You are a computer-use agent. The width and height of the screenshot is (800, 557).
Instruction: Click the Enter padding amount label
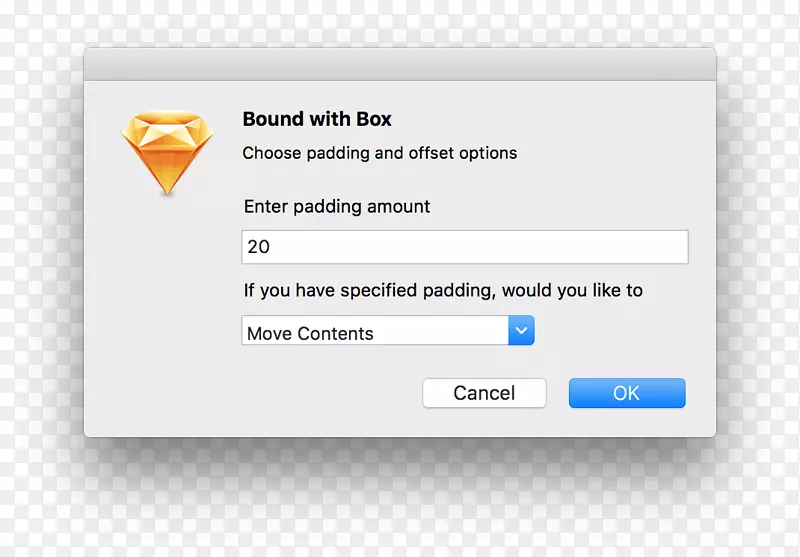point(337,207)
